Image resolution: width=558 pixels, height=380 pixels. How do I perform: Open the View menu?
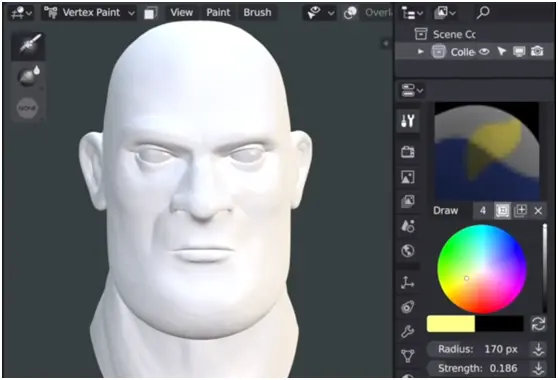(181, 12)
